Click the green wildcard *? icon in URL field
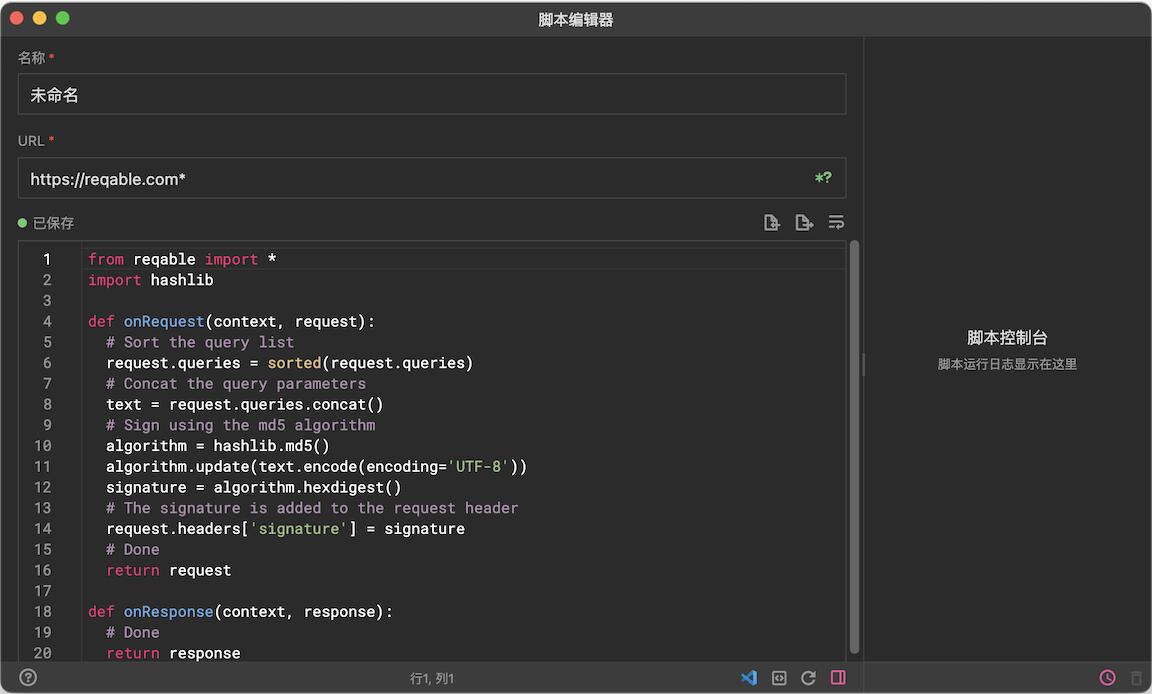 point(823,179)
